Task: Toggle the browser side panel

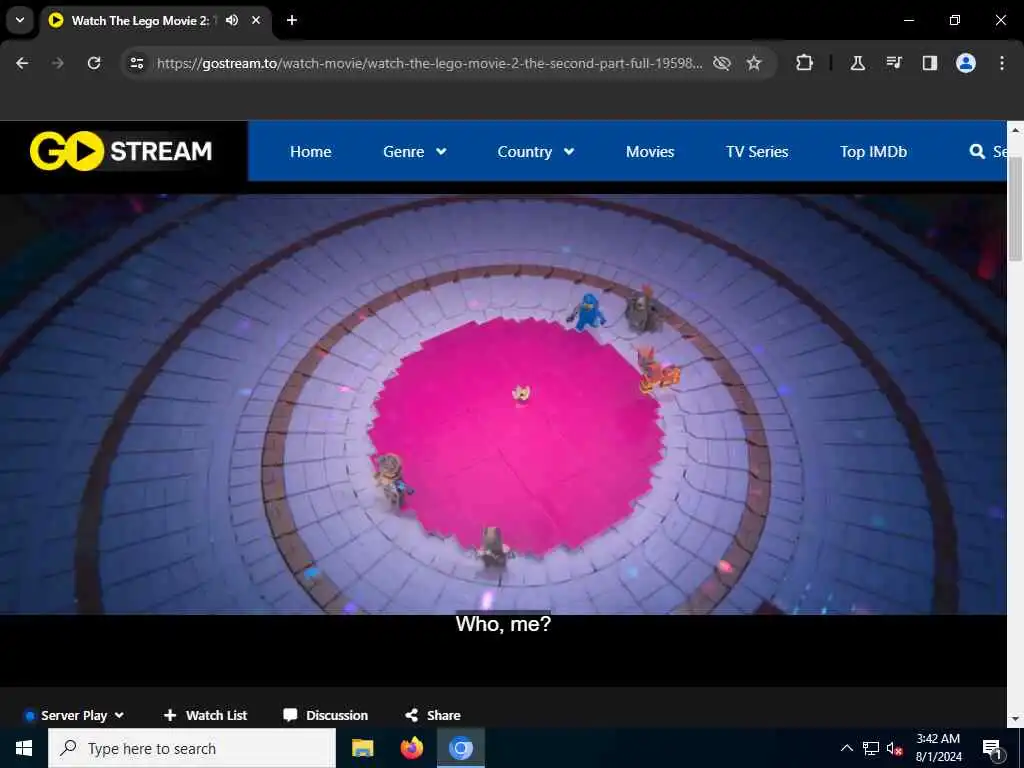Action: 929,63
